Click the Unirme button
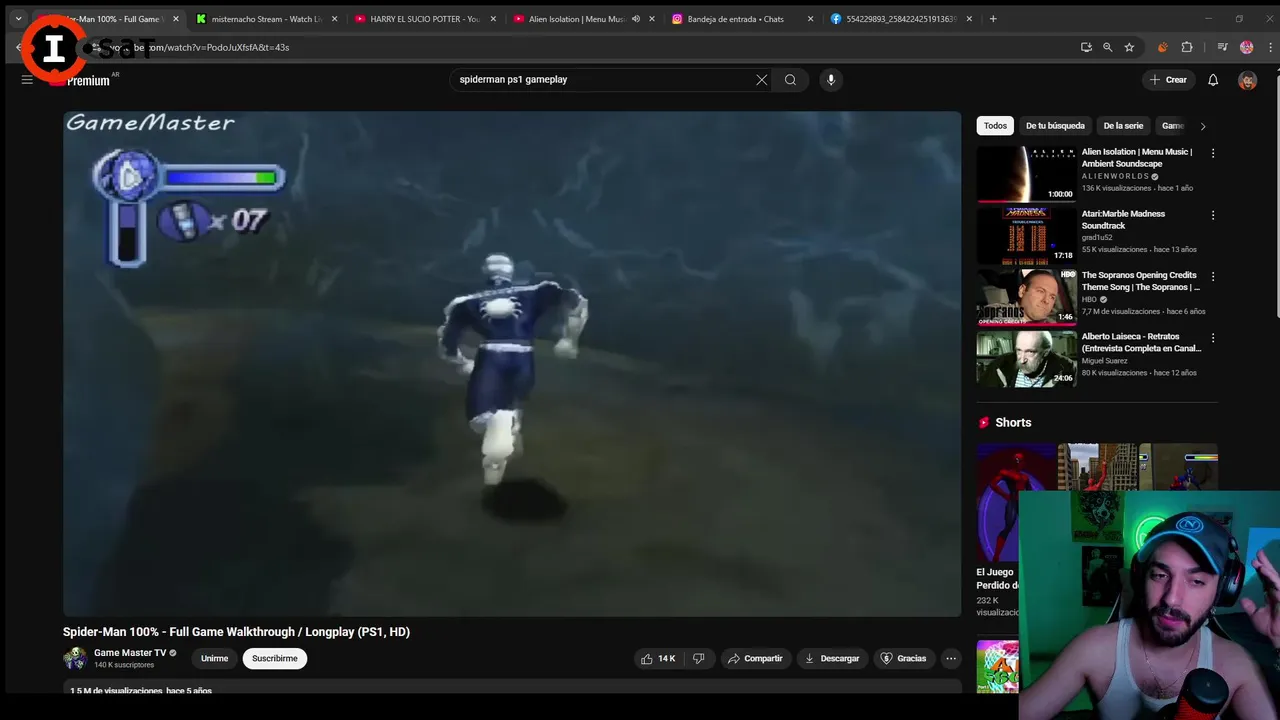 (x=214, y=659)
